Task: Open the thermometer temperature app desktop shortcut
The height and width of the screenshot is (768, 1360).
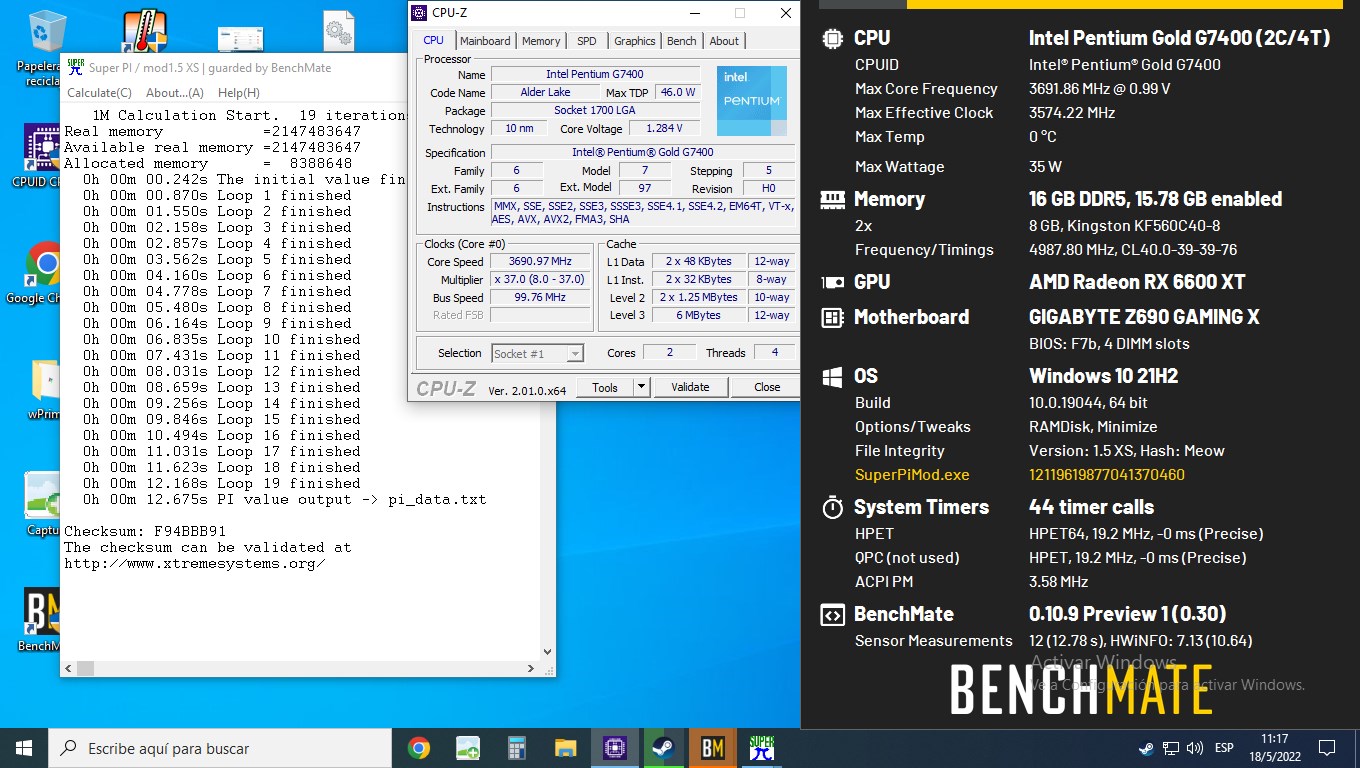Action: (143, 32)
